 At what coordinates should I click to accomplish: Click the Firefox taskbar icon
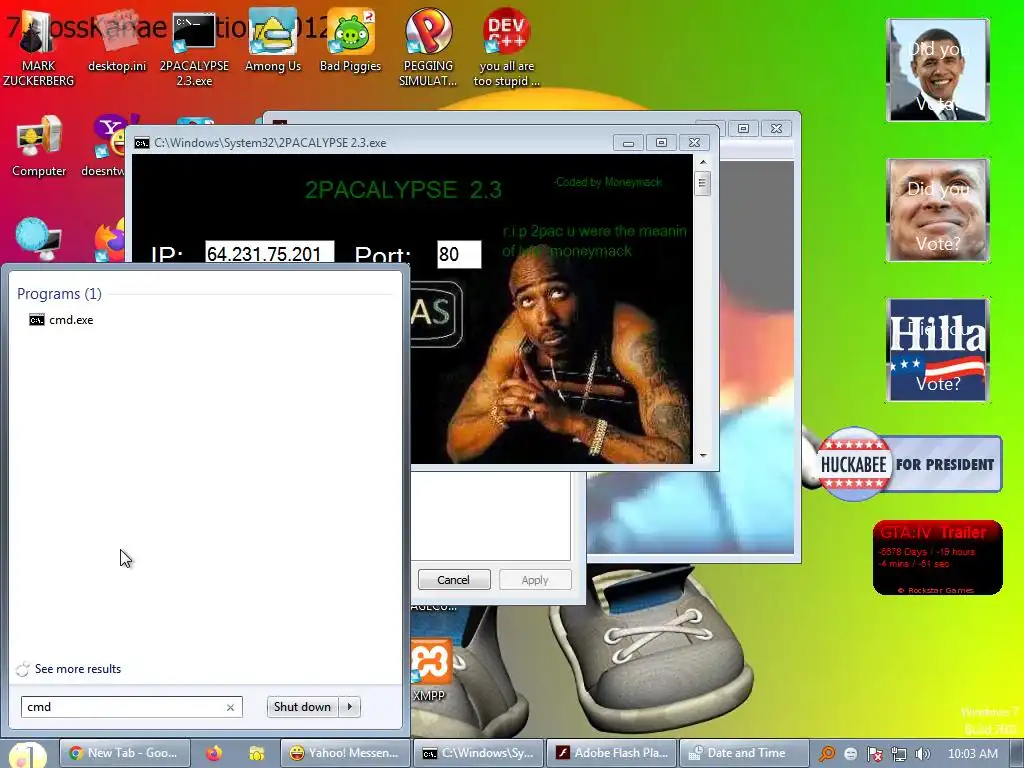[x=214, y=753]
